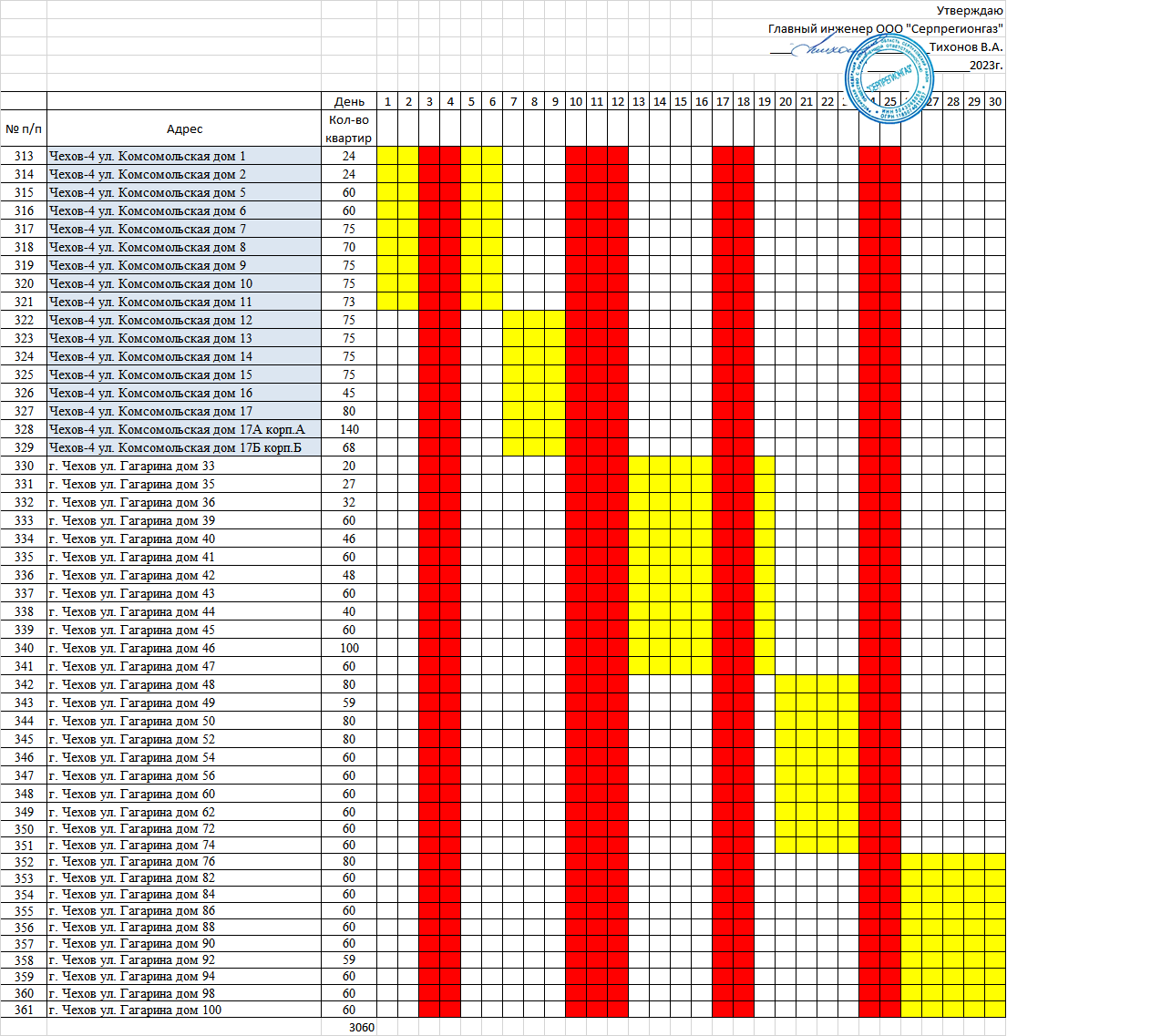Image resolution: width=1151 pixels, height=1036 pixels.
Task: Click the "73" apartments cell for дом 11
Action: (349, 302)
